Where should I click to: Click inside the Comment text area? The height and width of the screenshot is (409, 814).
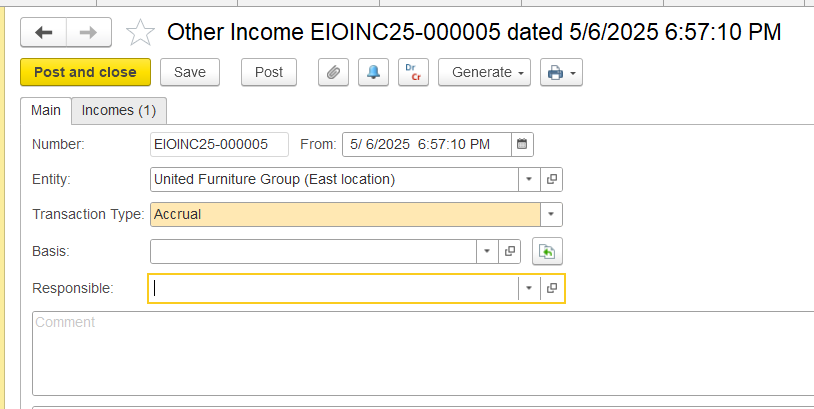(423, 353)
